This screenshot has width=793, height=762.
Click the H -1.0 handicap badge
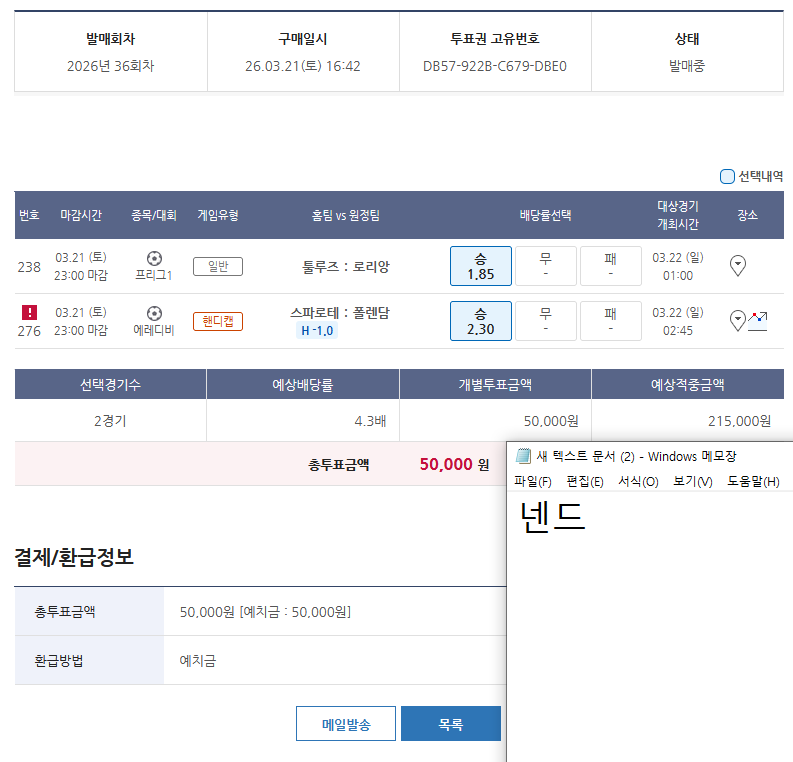(x=316, y=331)
